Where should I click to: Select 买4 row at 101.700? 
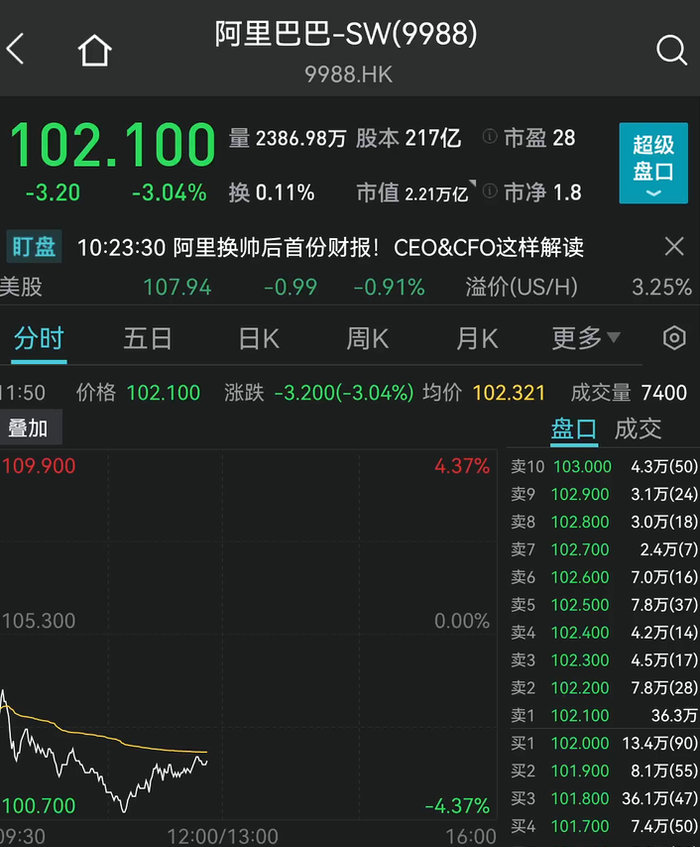(604, 826)
